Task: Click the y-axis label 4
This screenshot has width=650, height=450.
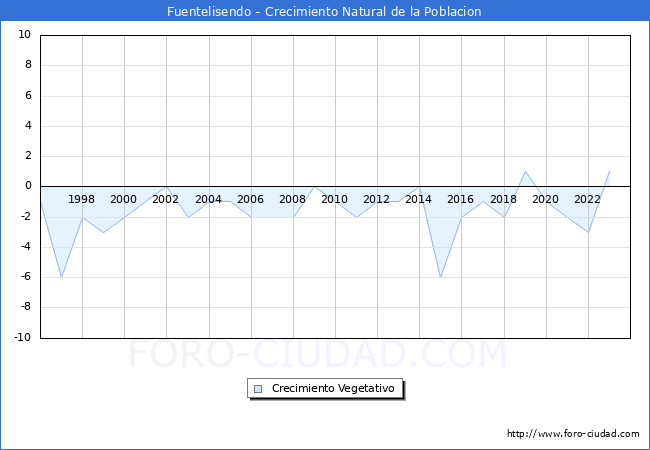Action: pos(28,126)
